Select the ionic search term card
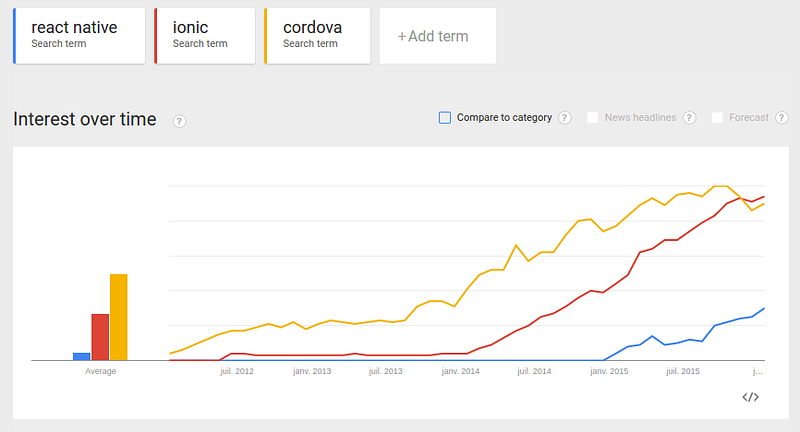This screenshot has width=800, height=432. click(x=205, y=36)
